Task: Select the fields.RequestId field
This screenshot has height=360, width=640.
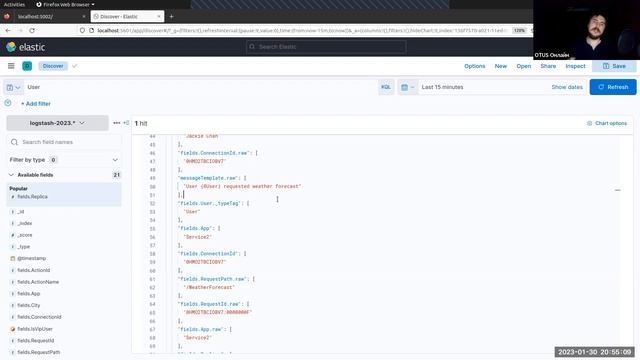Action: click(36, 340)
